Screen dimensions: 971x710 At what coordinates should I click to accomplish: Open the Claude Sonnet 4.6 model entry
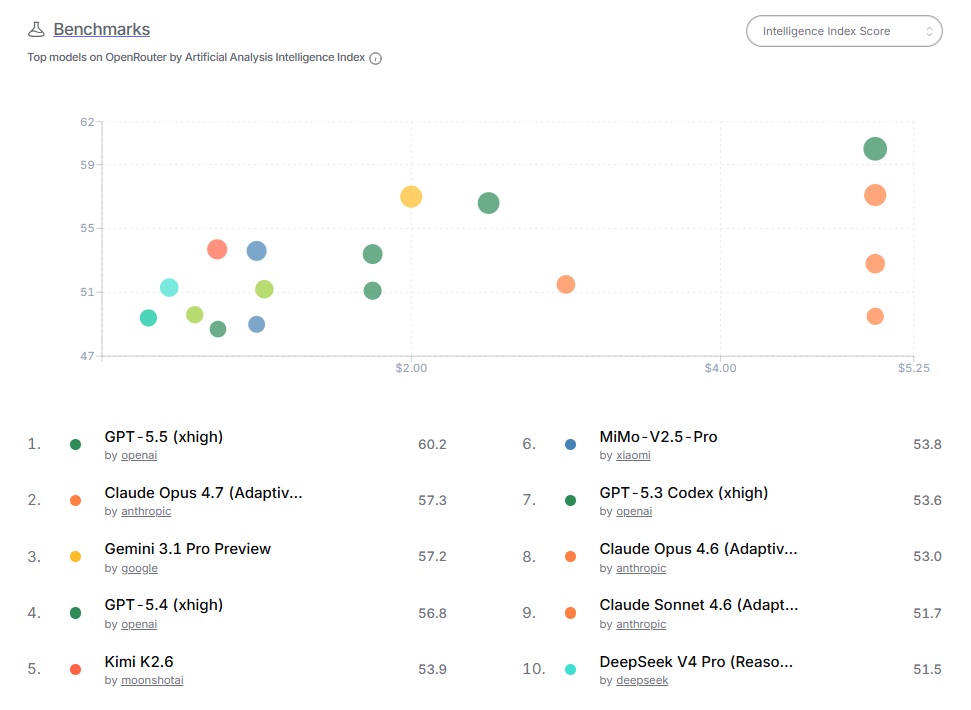pos(699,605)
